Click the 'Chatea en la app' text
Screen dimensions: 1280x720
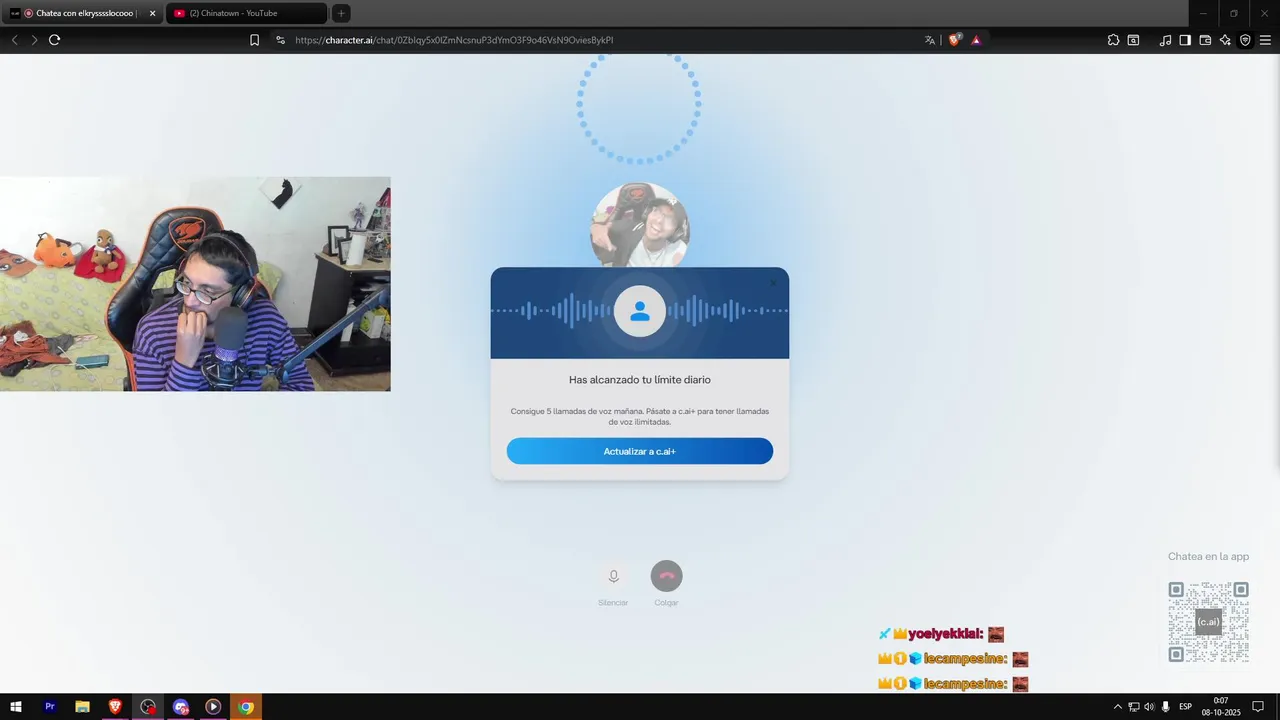click(x=1208, y=556)
